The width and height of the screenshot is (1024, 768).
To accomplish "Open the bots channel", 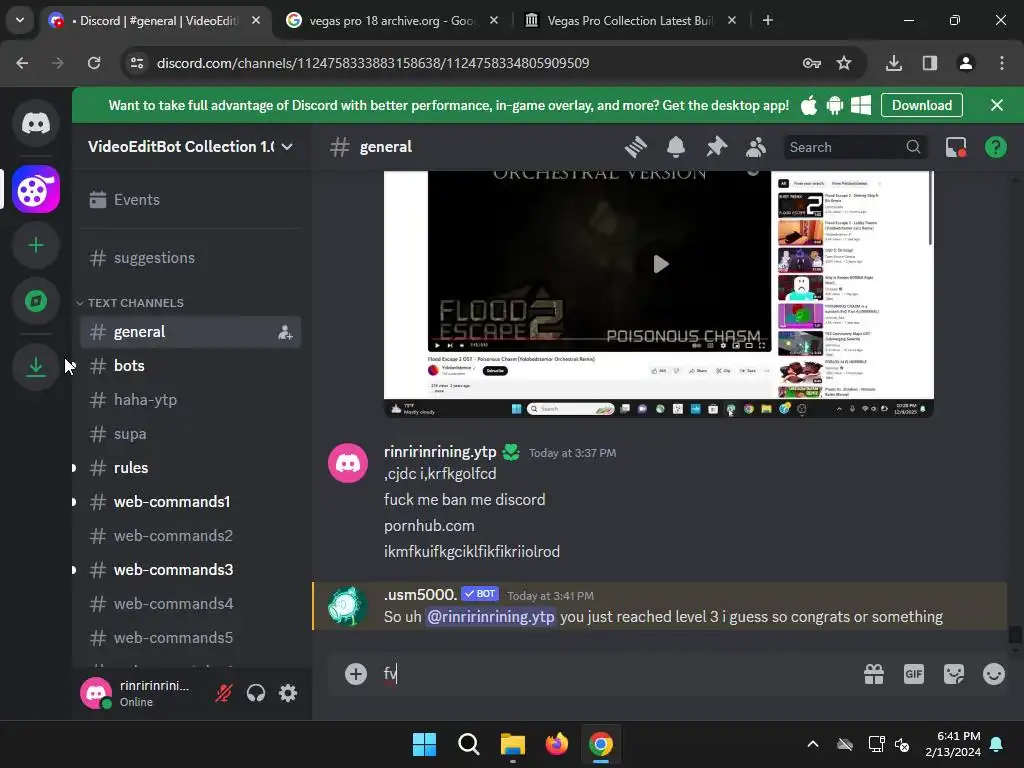I will pos(190,366).
